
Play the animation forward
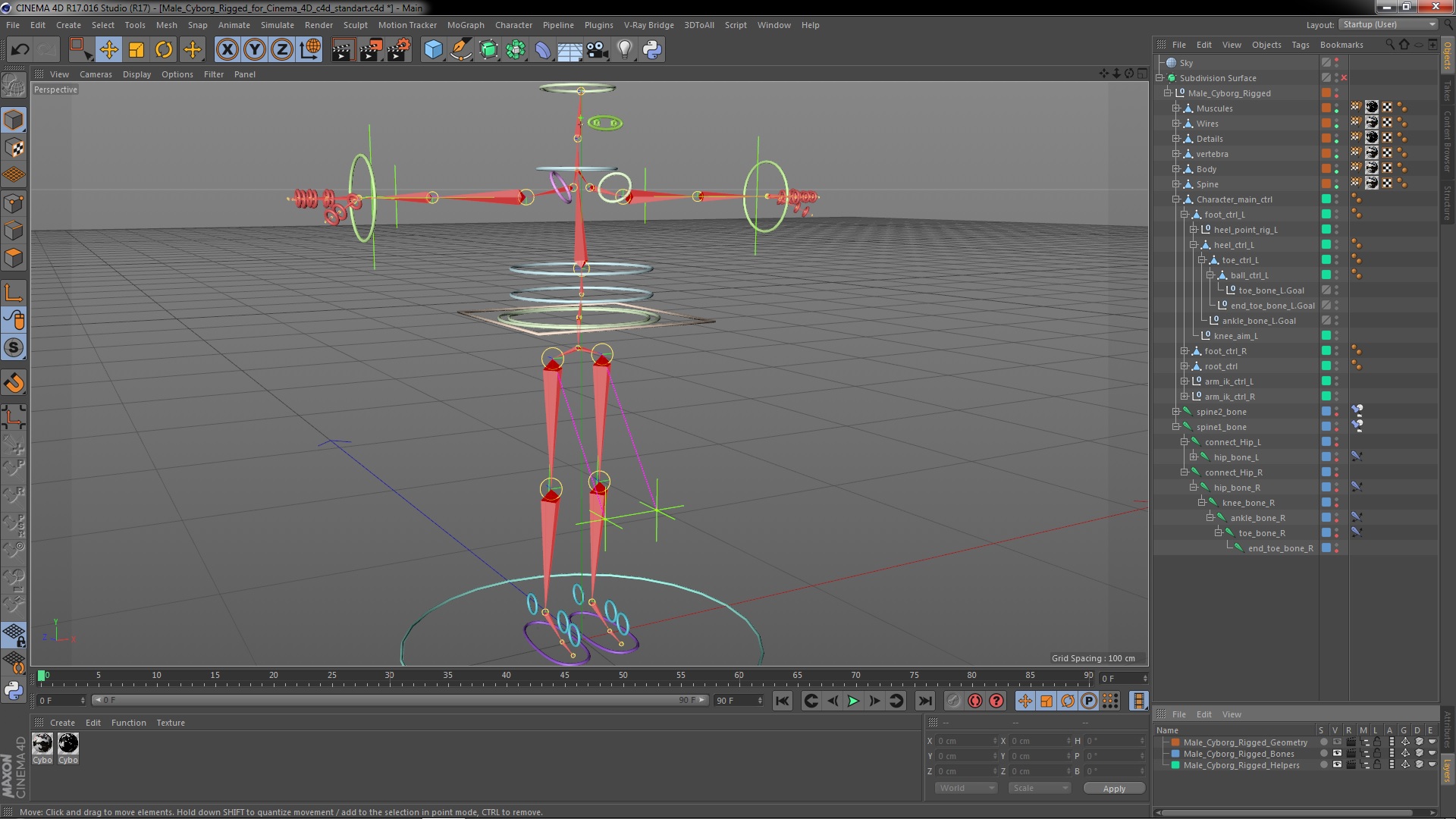tap(853, 701)
